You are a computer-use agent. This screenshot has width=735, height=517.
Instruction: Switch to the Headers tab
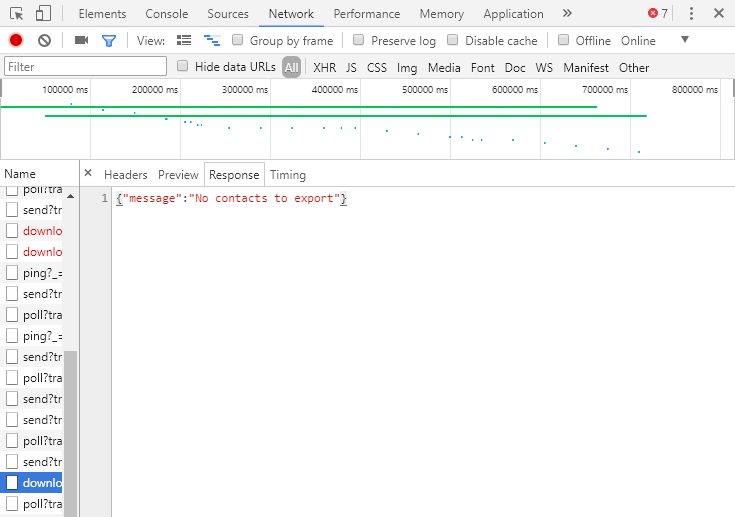pyautogui.click(x=125, y=175)
